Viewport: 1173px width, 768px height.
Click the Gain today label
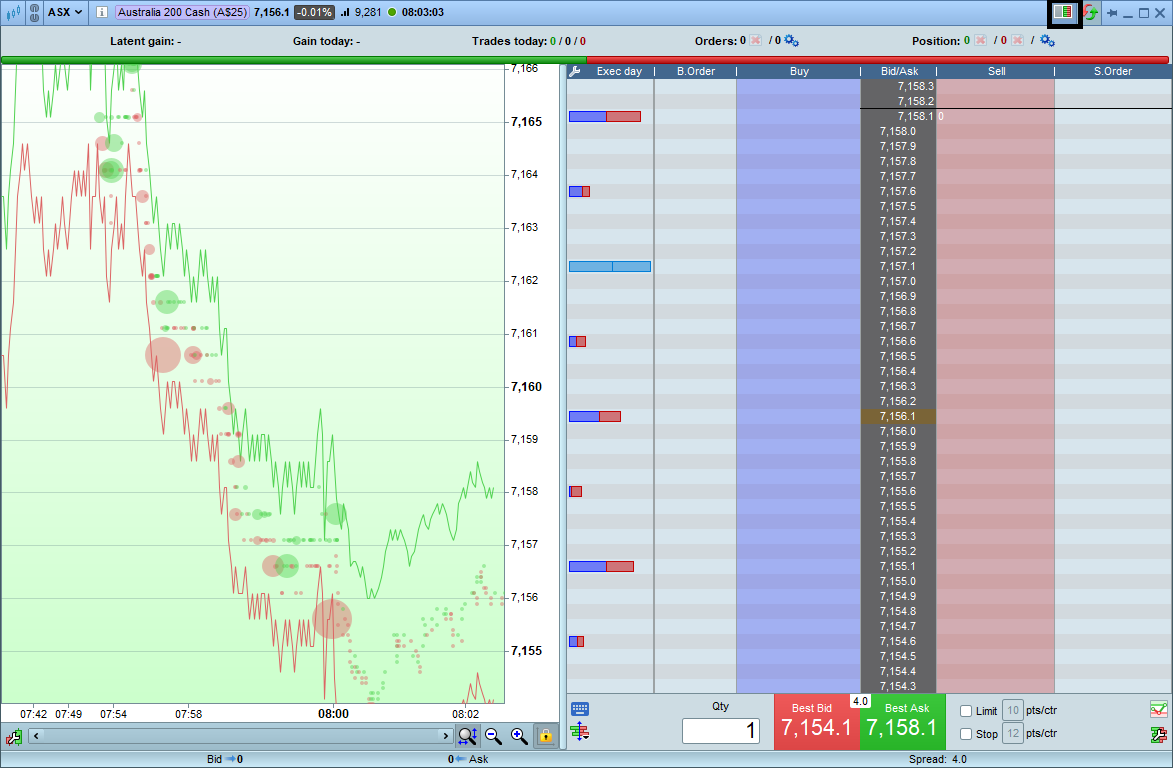click(326, 41)
